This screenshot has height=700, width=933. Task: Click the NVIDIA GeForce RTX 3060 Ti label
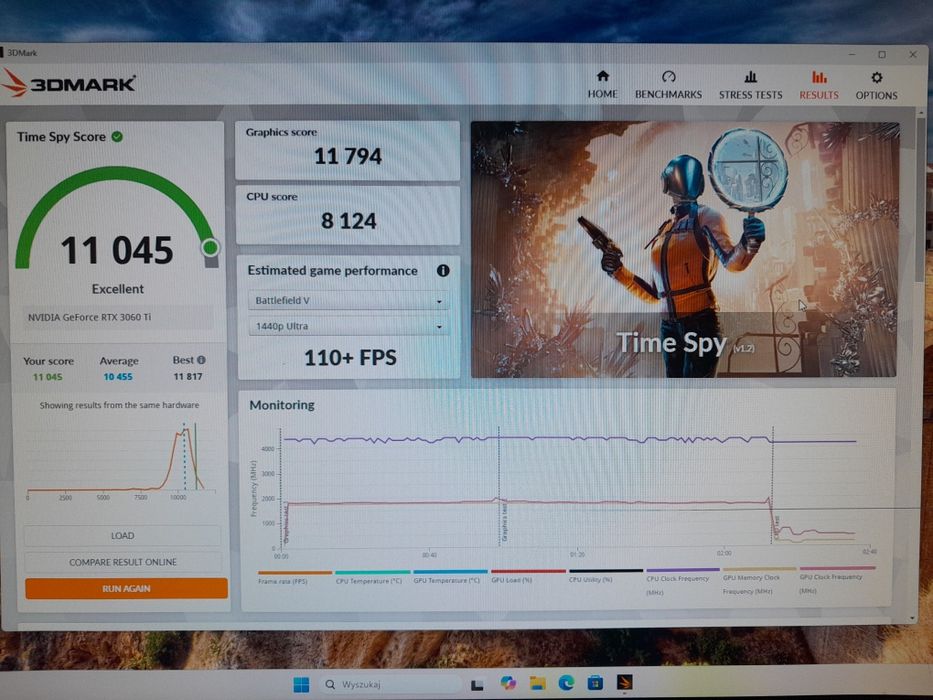[x=89, y=317]
